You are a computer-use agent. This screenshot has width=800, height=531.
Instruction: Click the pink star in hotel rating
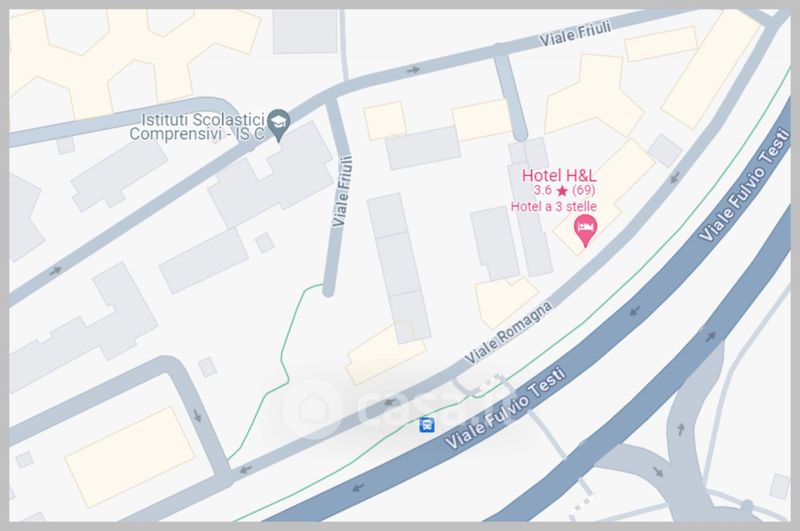(562, 191)
